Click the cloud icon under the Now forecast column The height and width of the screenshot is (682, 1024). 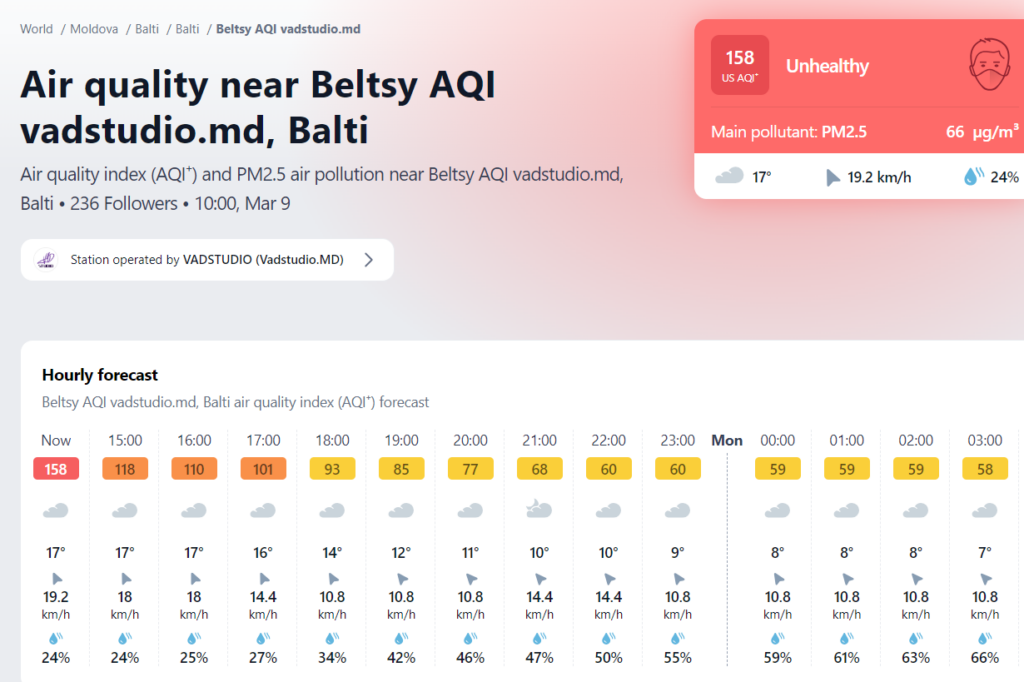coord(56,510)
